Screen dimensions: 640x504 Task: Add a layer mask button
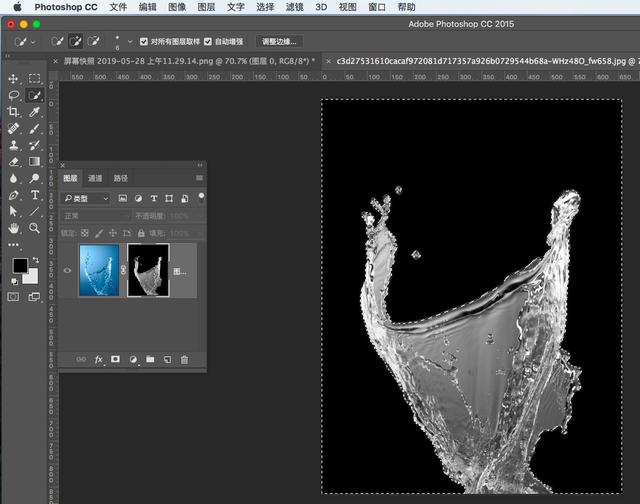point(116,359)
